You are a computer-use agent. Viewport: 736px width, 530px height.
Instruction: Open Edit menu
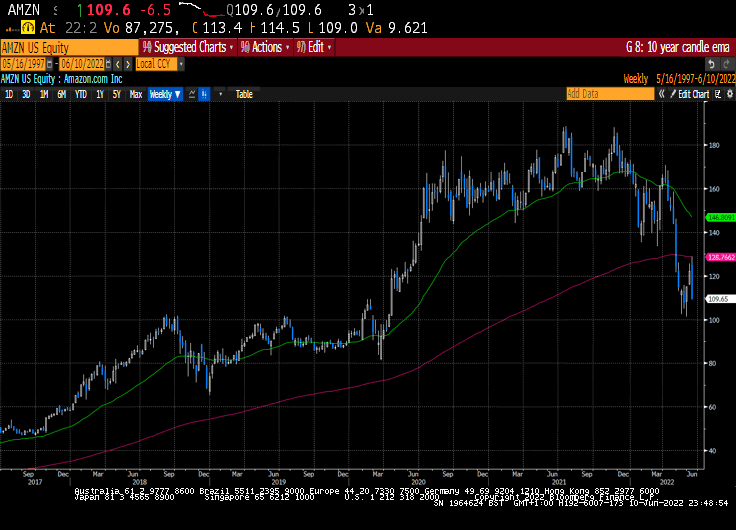pyautogui.click(x=314, y=47)
